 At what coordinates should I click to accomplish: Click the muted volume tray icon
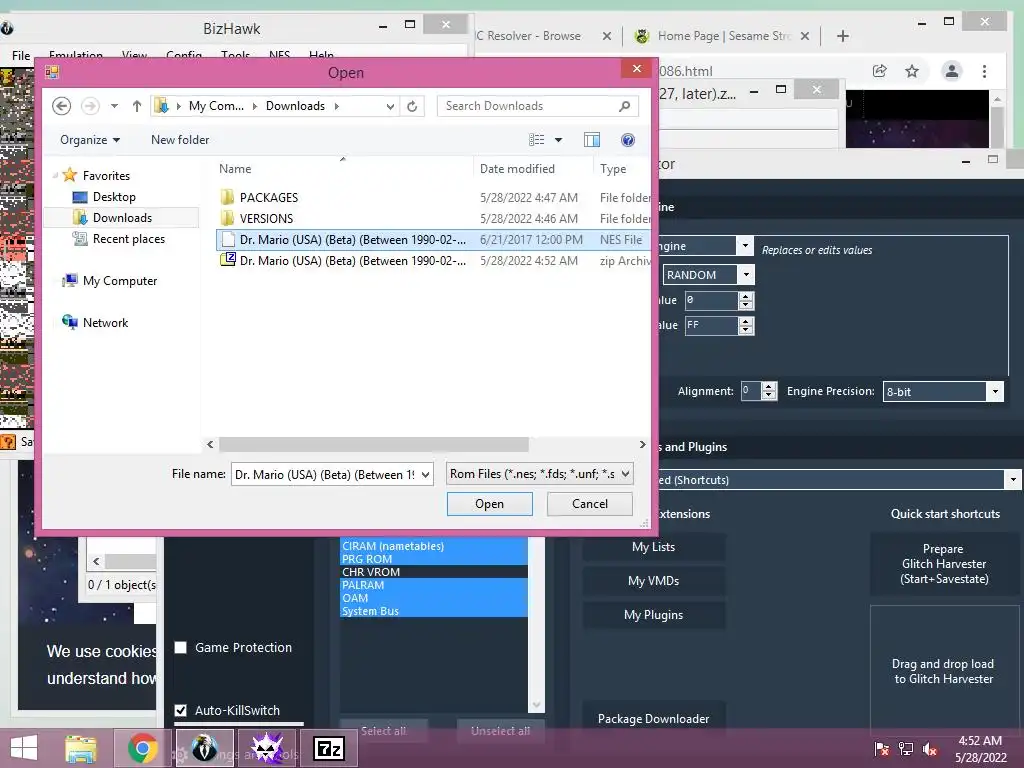[x=930, y=749]
